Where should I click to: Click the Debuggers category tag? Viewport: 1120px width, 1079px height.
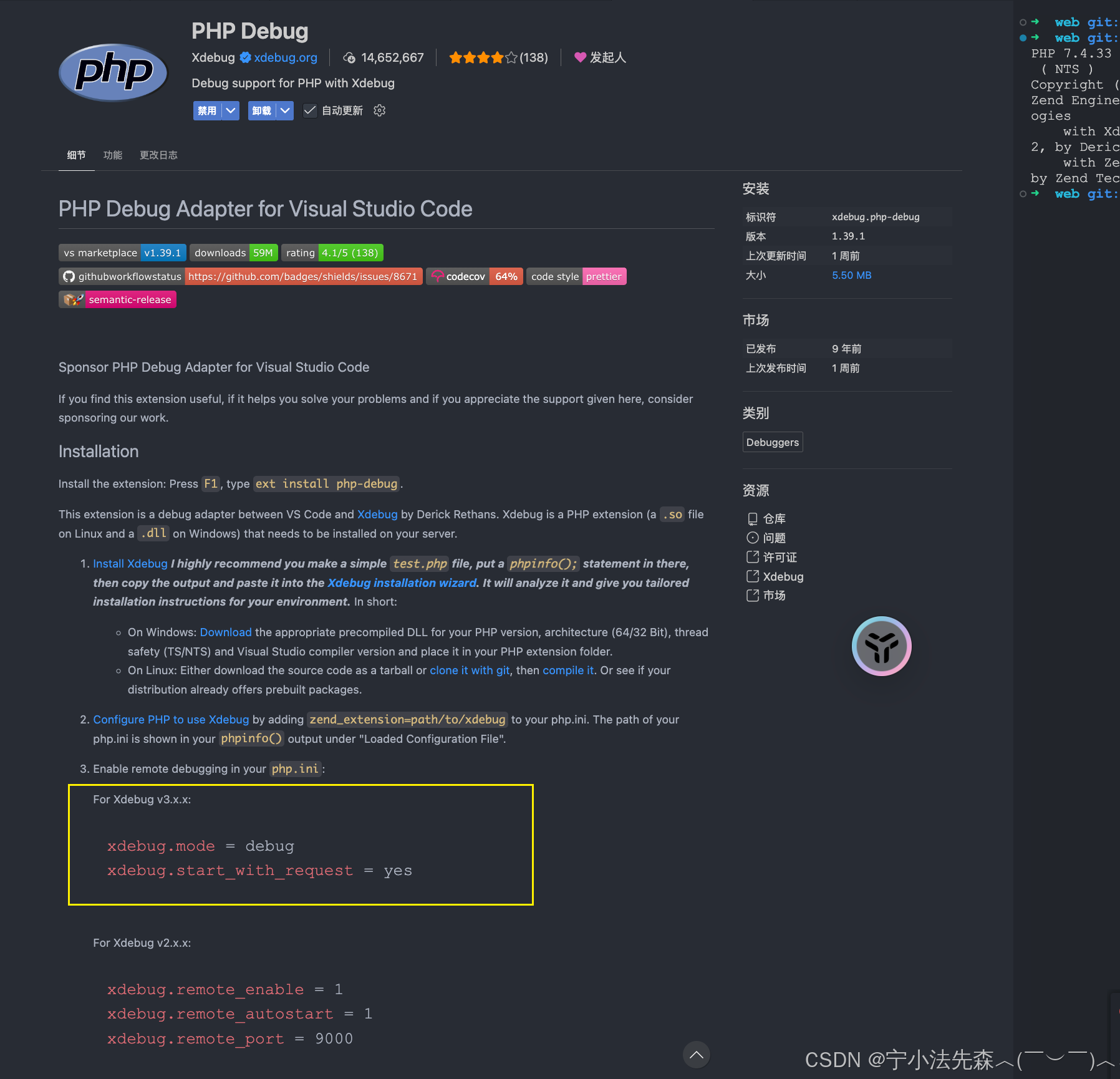tap(772, 442)
